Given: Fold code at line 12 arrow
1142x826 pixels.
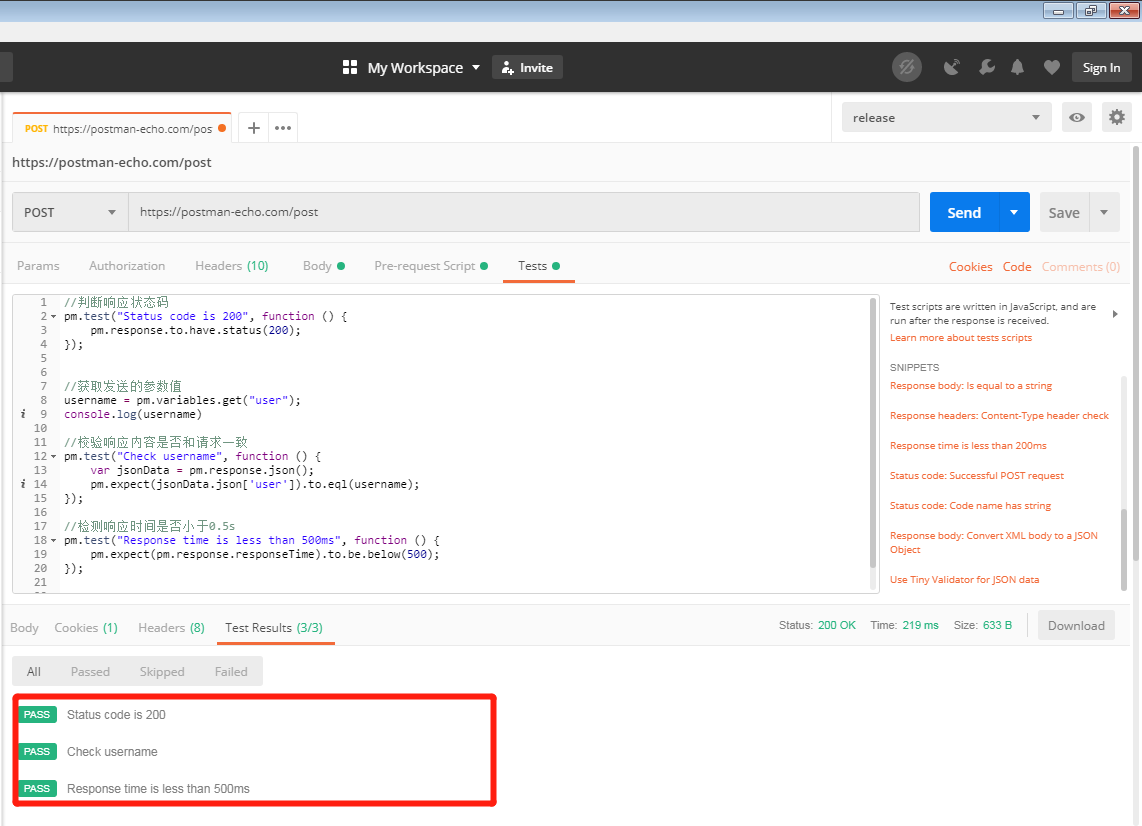Looking at the screenshot, I should 53,457.
